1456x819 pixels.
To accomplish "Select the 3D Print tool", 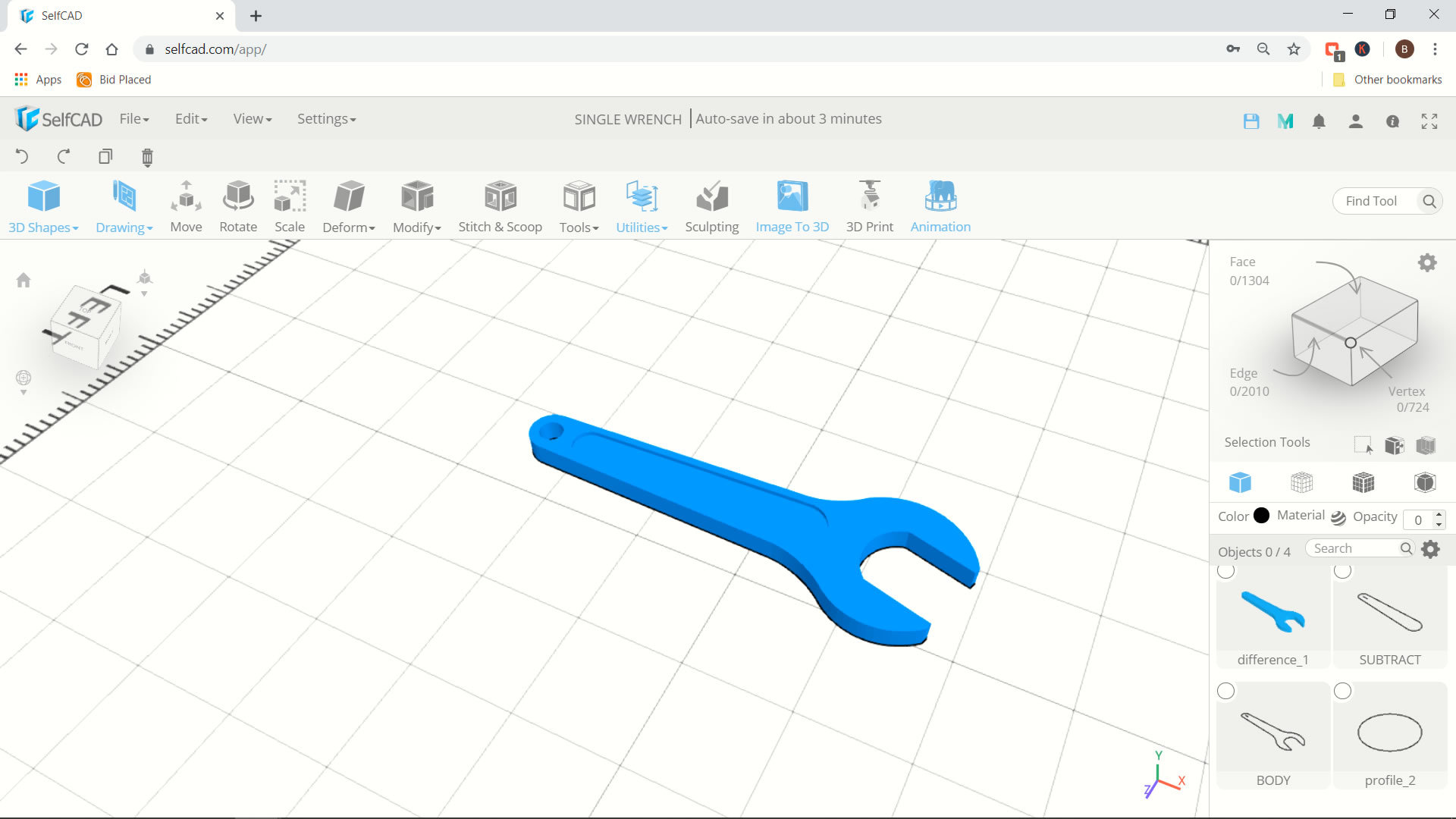I will tap(868, 206).
